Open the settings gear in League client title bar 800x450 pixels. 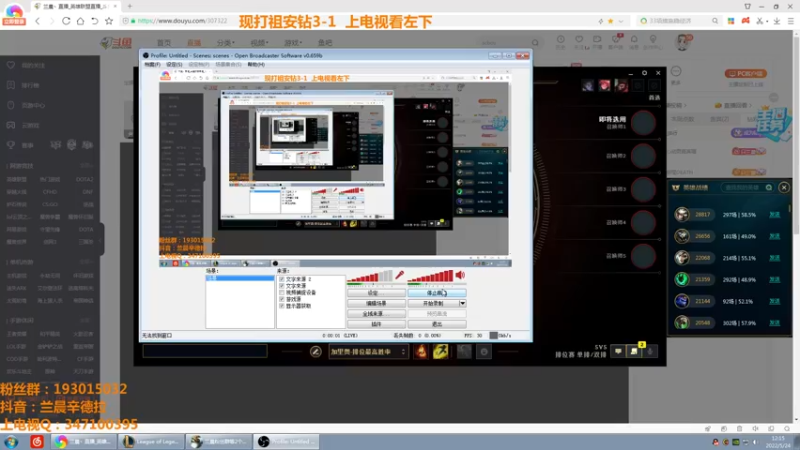pyautogui.click(x=644, y=73)
